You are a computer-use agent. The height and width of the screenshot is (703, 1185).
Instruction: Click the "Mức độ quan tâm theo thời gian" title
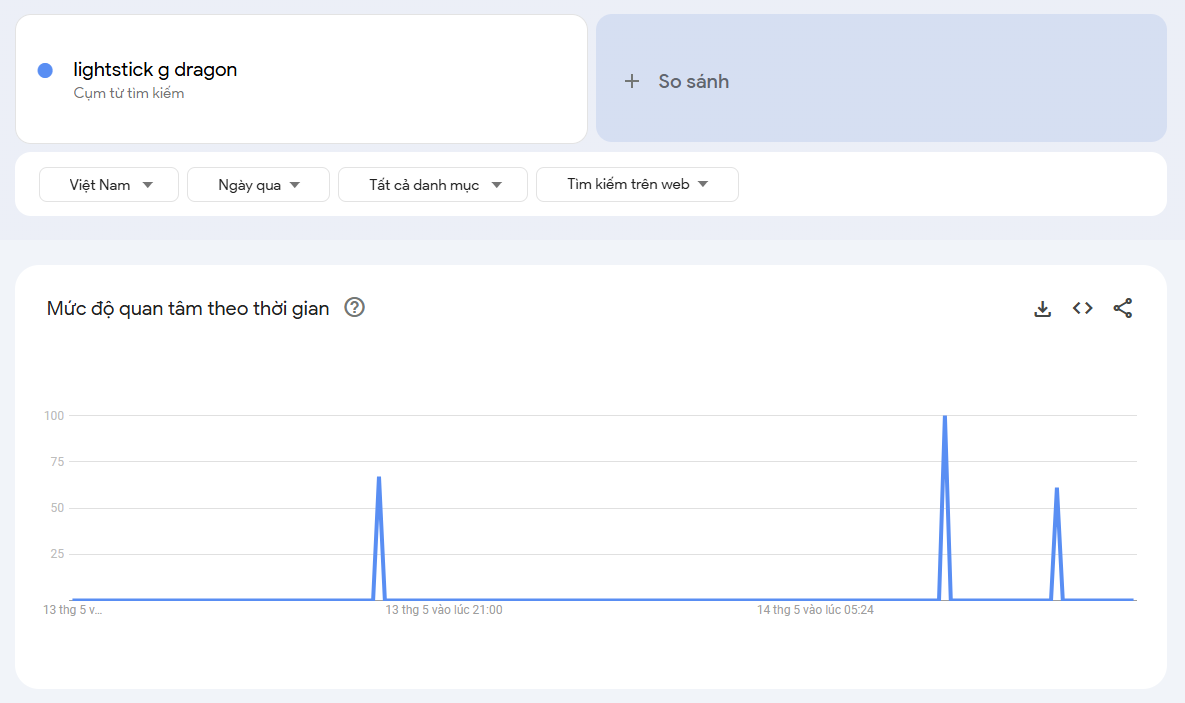pos(188,309)
